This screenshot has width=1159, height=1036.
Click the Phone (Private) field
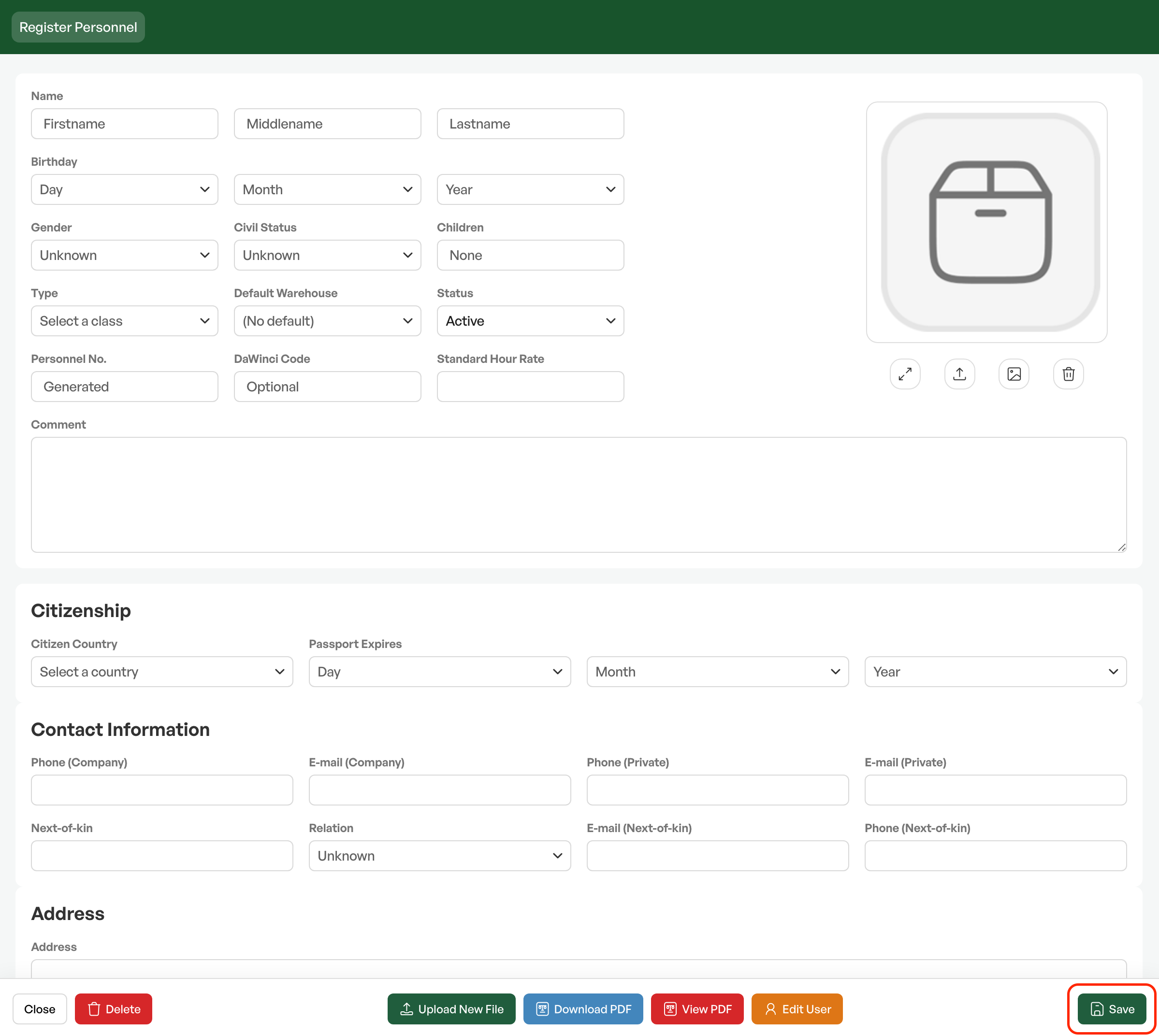point(718,790)
